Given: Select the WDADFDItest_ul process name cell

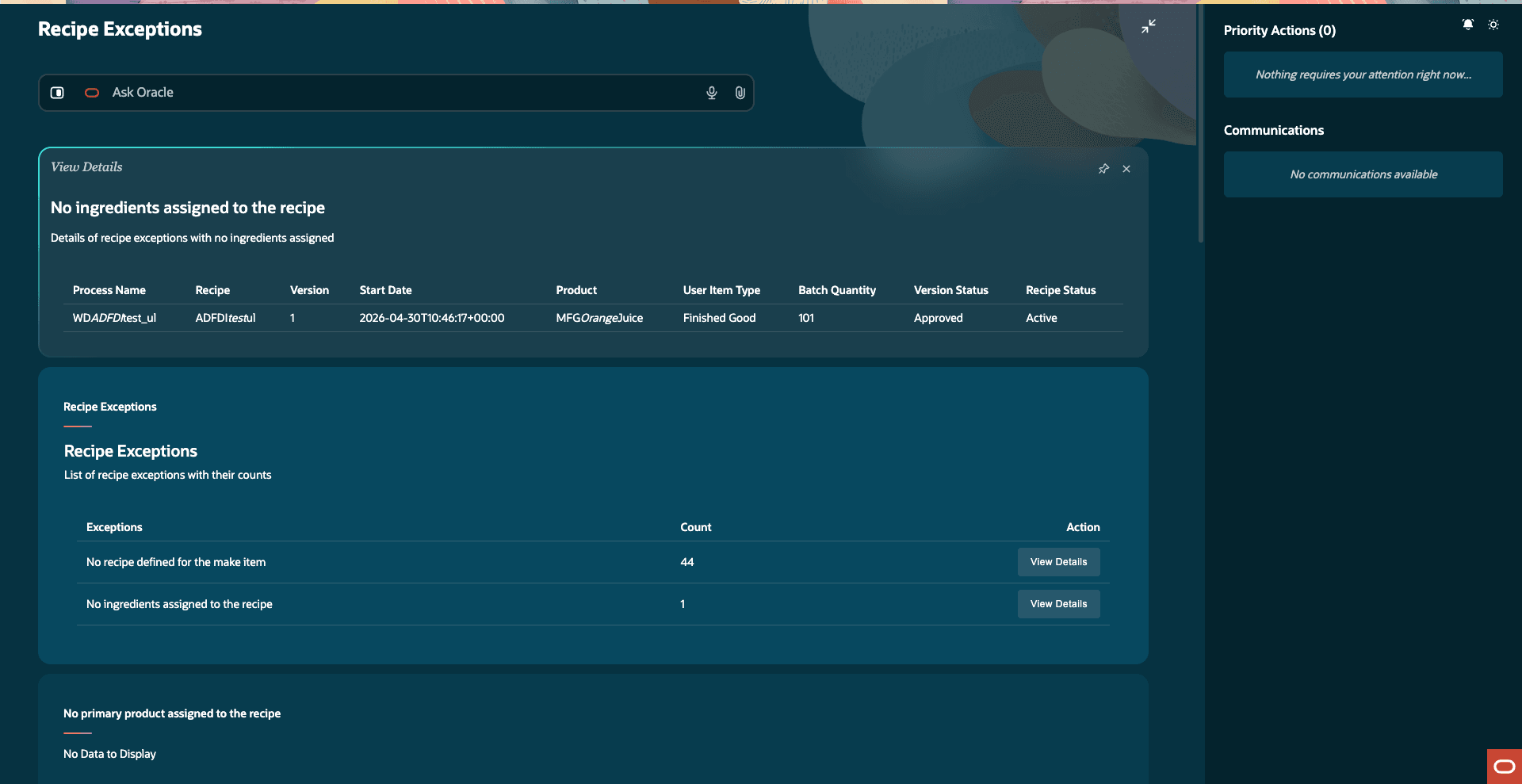Looking at the screenshot, I should pos(114,318).
